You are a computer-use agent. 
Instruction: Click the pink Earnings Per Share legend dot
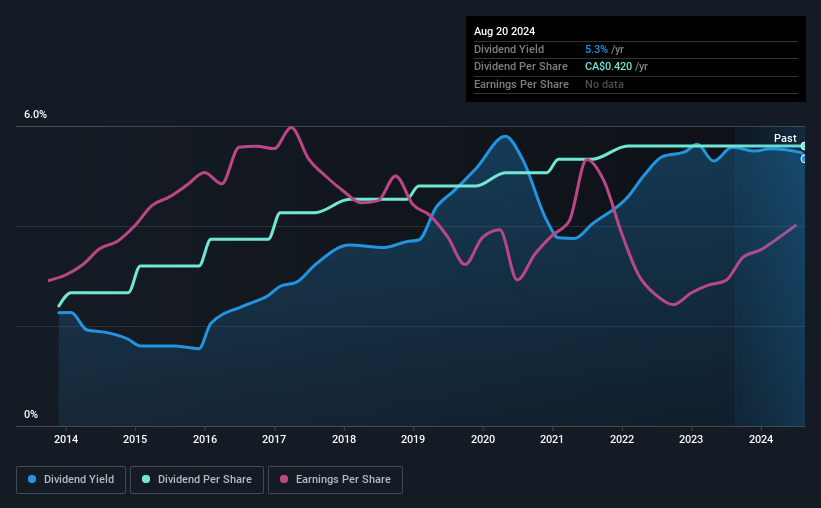tap(284, 479)
